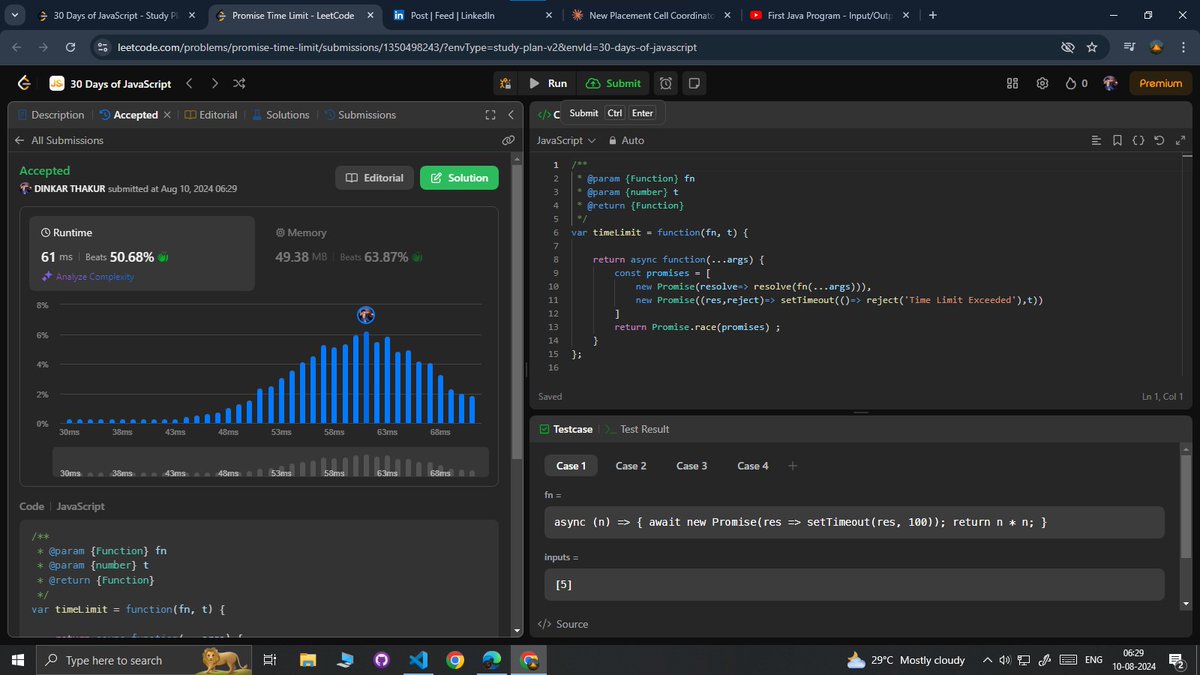Viewport: 1200px width, 675px height.
Task: Expand the editor to fullscreen with the arrows icon
Action: pyautogui.click(x=1180, y=140)
